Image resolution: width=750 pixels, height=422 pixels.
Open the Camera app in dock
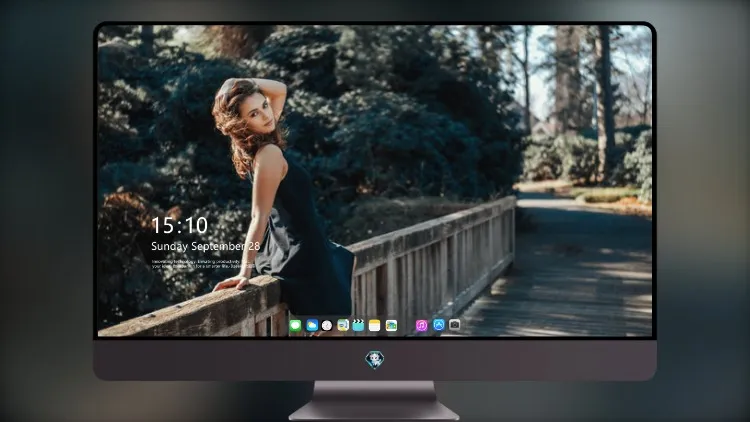(454, 325)
